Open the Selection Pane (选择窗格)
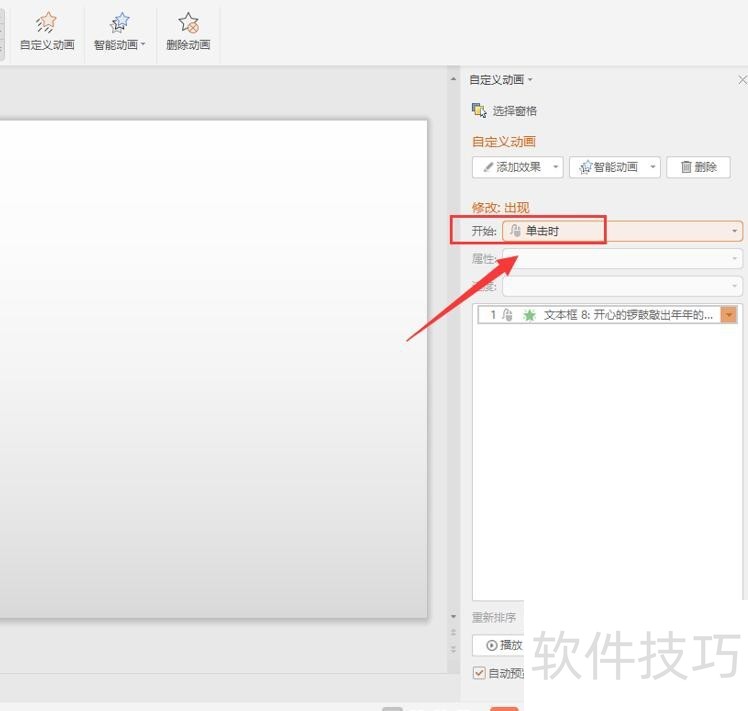The height and width of the screenshot is (711, 748). (505, 111)
